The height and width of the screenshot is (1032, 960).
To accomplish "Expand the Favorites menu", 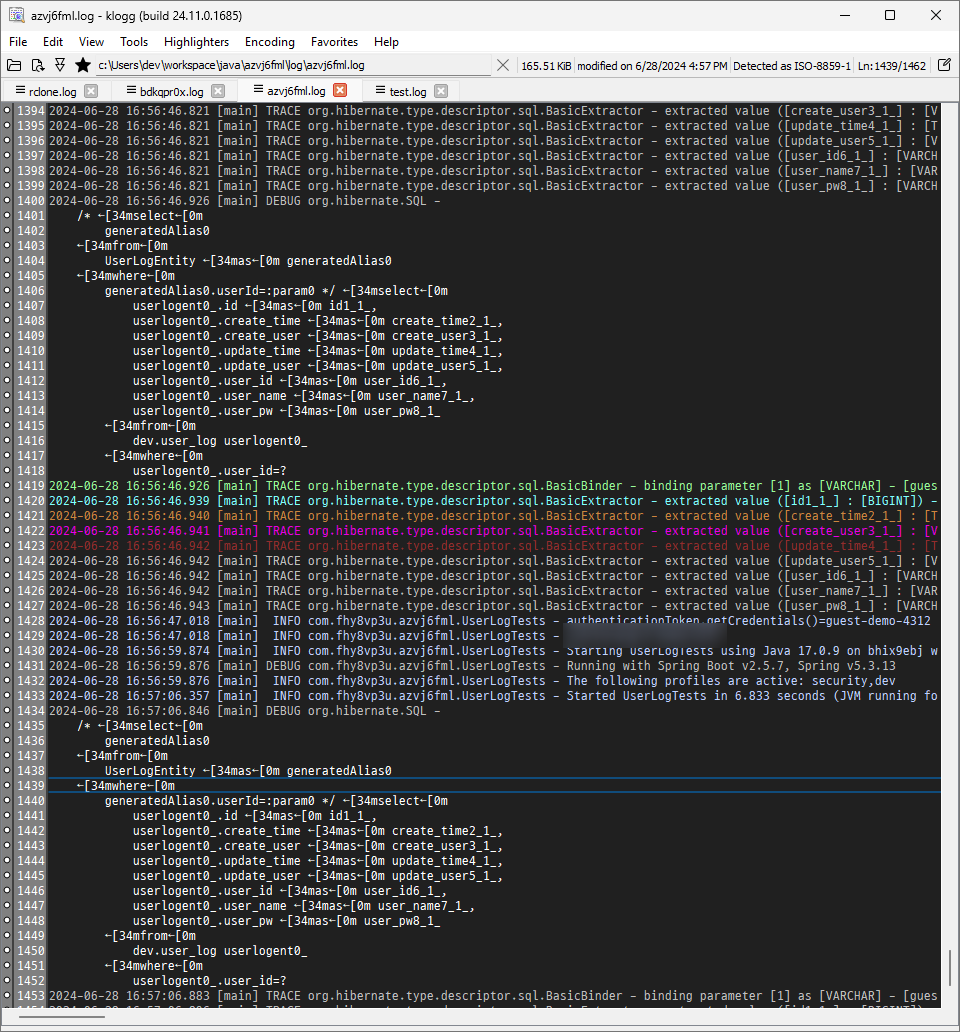I will point(334,42).
